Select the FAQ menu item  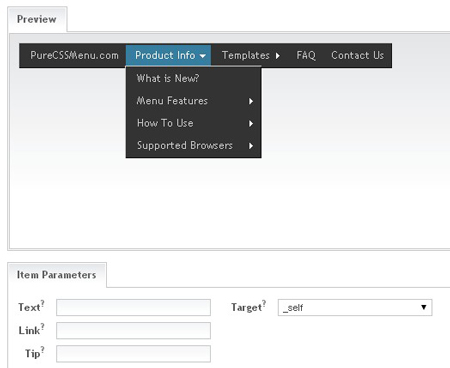[x=306, y=55]
